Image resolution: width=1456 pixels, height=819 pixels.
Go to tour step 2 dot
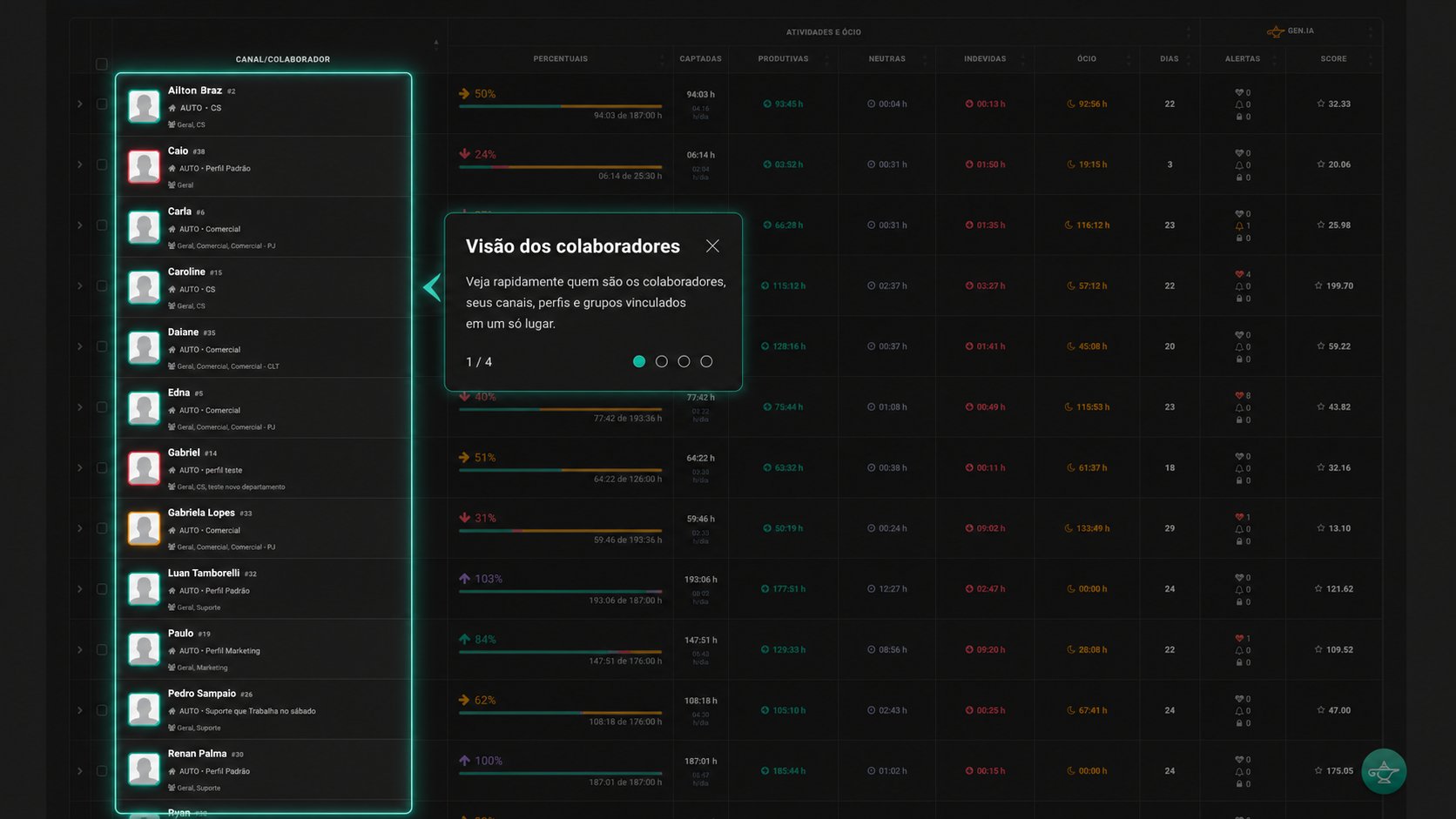click(x=662, y=361)
